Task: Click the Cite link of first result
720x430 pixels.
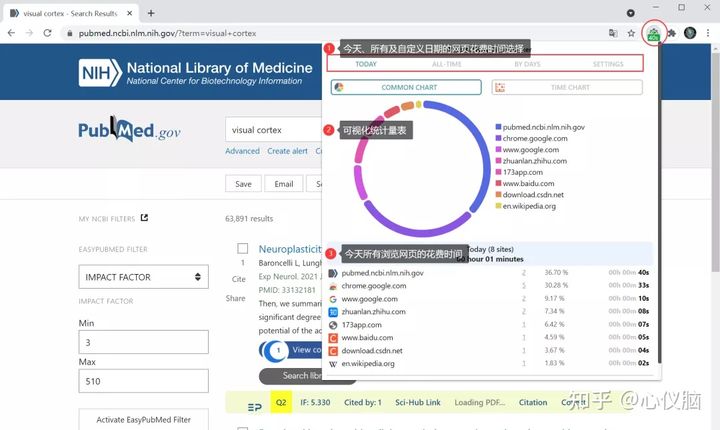Action: tap(239, 279)
